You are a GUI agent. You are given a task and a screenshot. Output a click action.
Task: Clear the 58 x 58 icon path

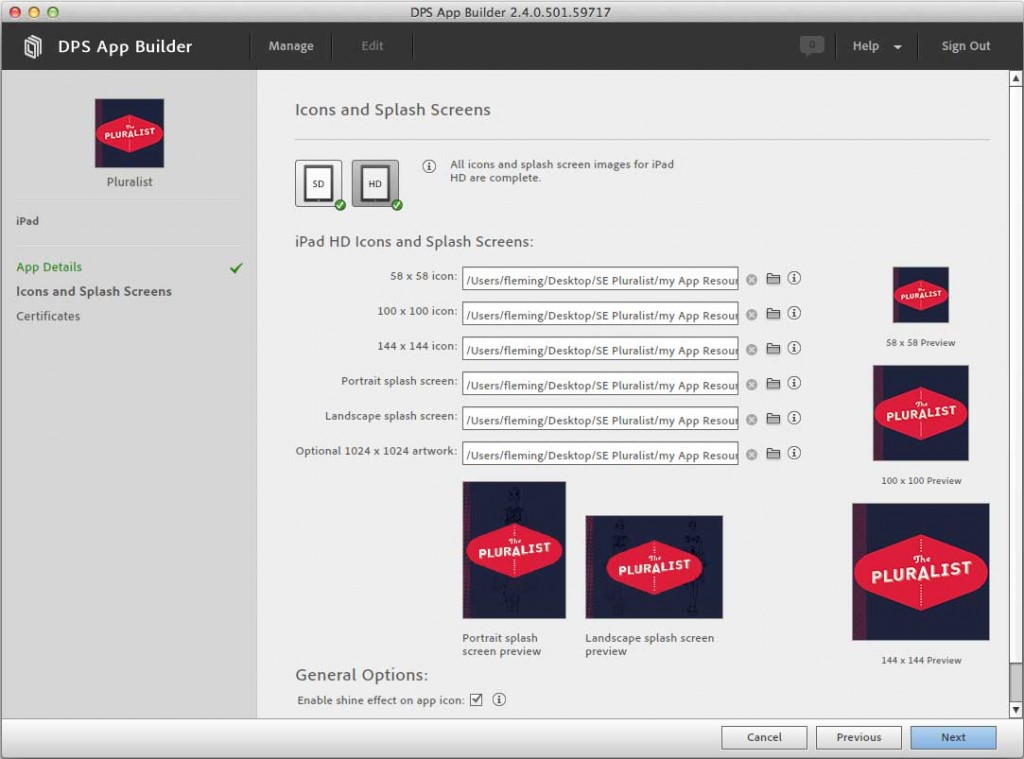(752, 280)
